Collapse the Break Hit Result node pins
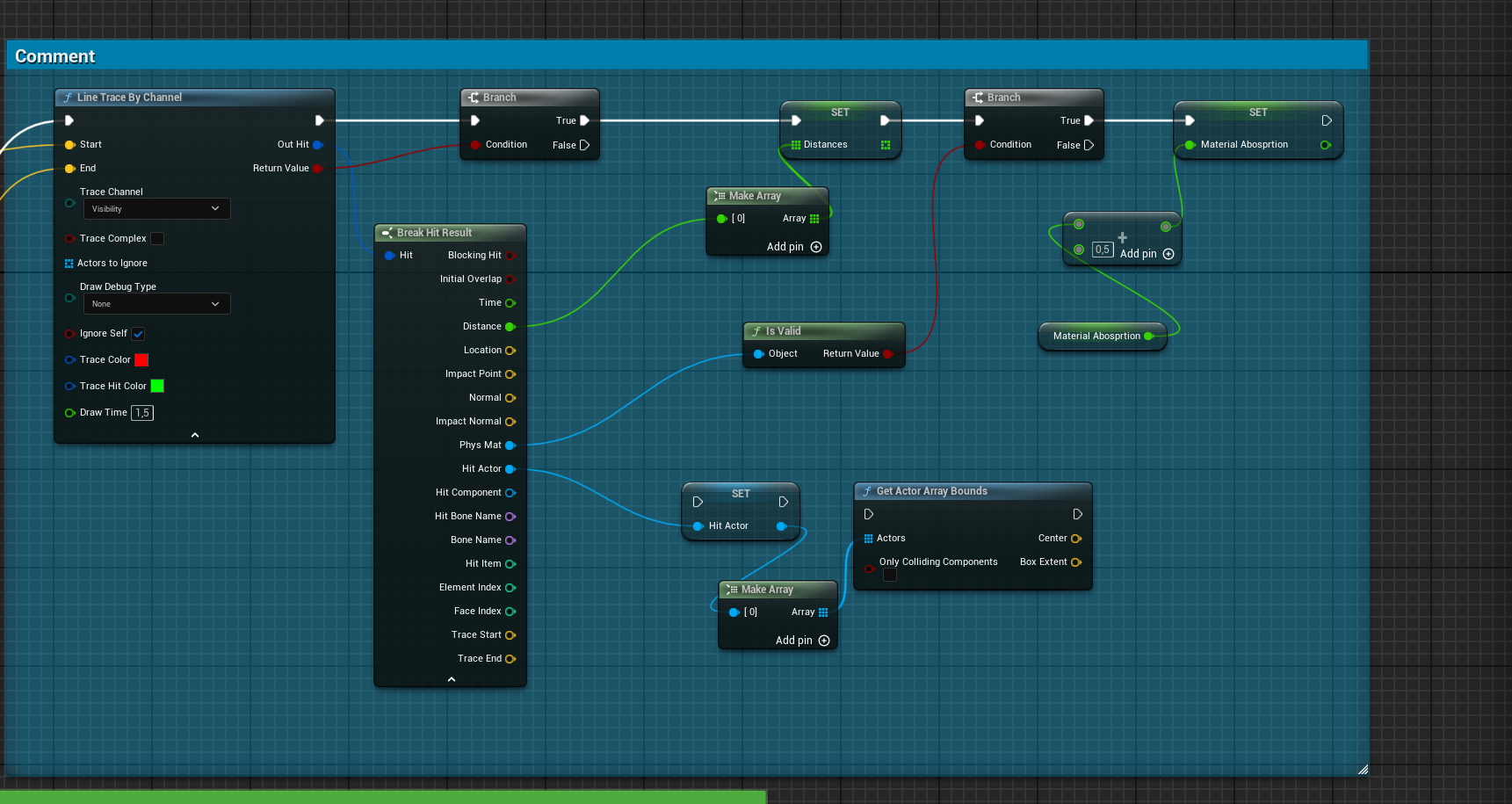 coord(452,679)
